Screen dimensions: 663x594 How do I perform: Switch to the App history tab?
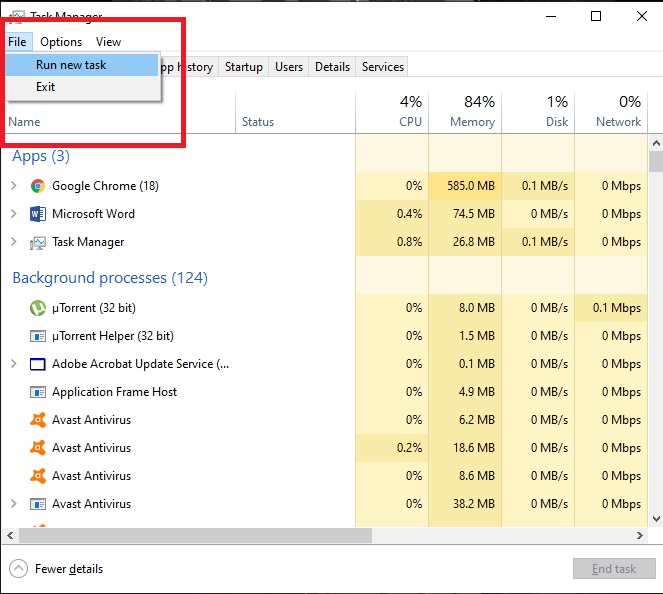point(189,67)
